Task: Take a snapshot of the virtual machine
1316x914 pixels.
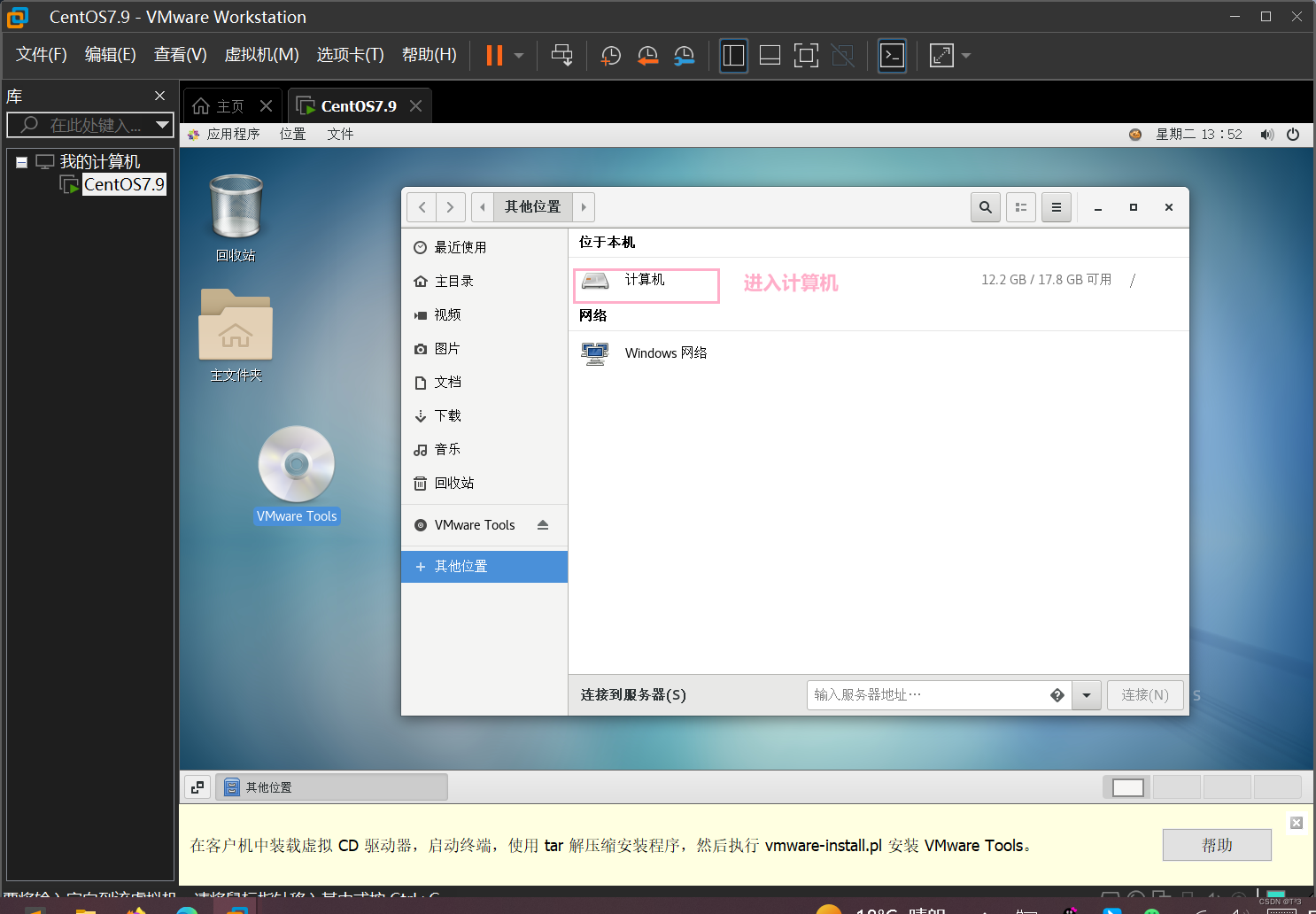Action: (x=610, y=55)
